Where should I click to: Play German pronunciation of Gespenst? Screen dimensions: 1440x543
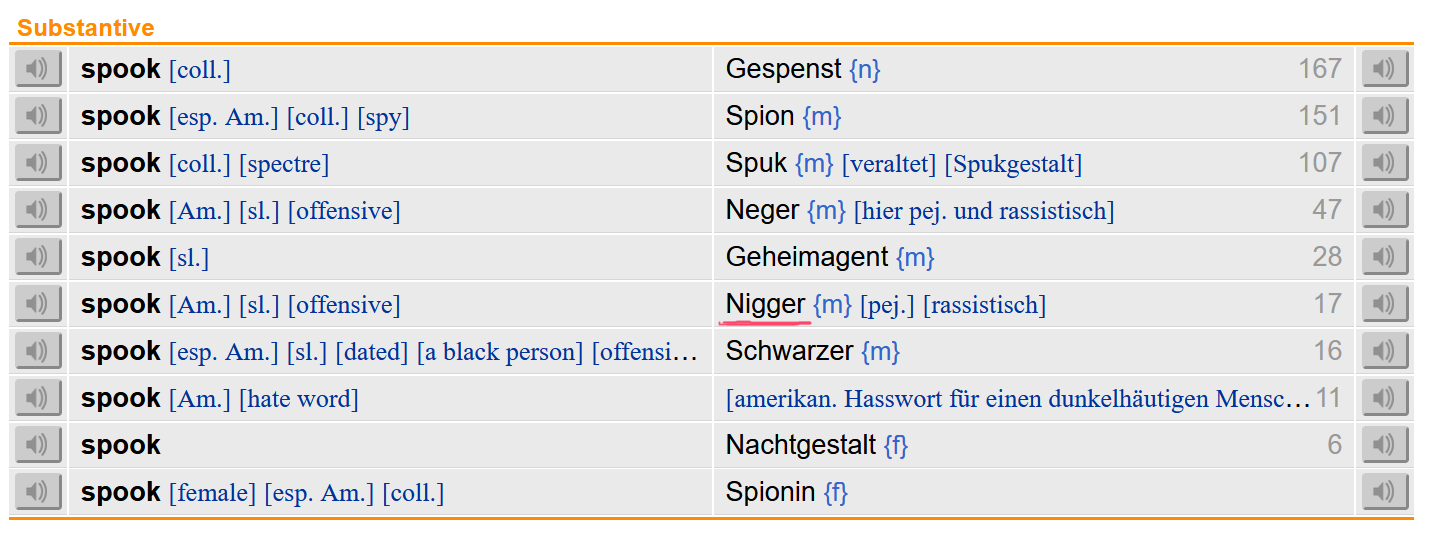tap(1385, 69)
